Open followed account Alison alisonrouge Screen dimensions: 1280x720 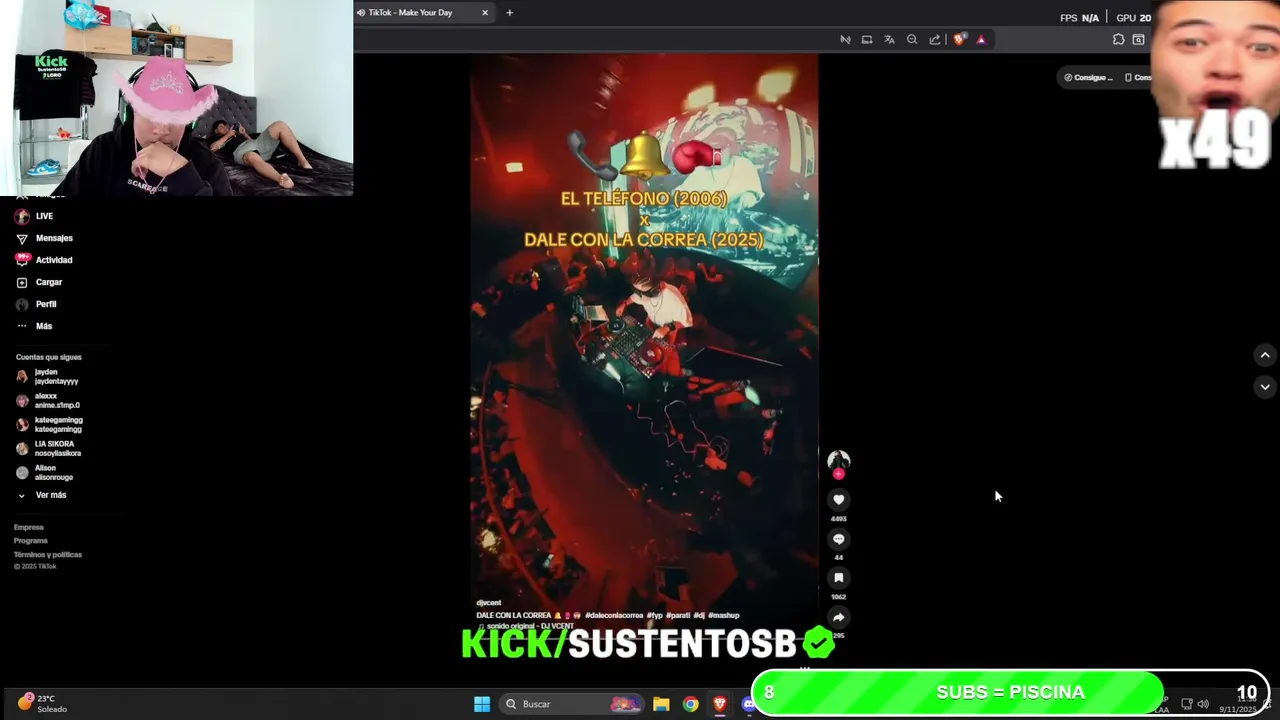tap(46, 473)
